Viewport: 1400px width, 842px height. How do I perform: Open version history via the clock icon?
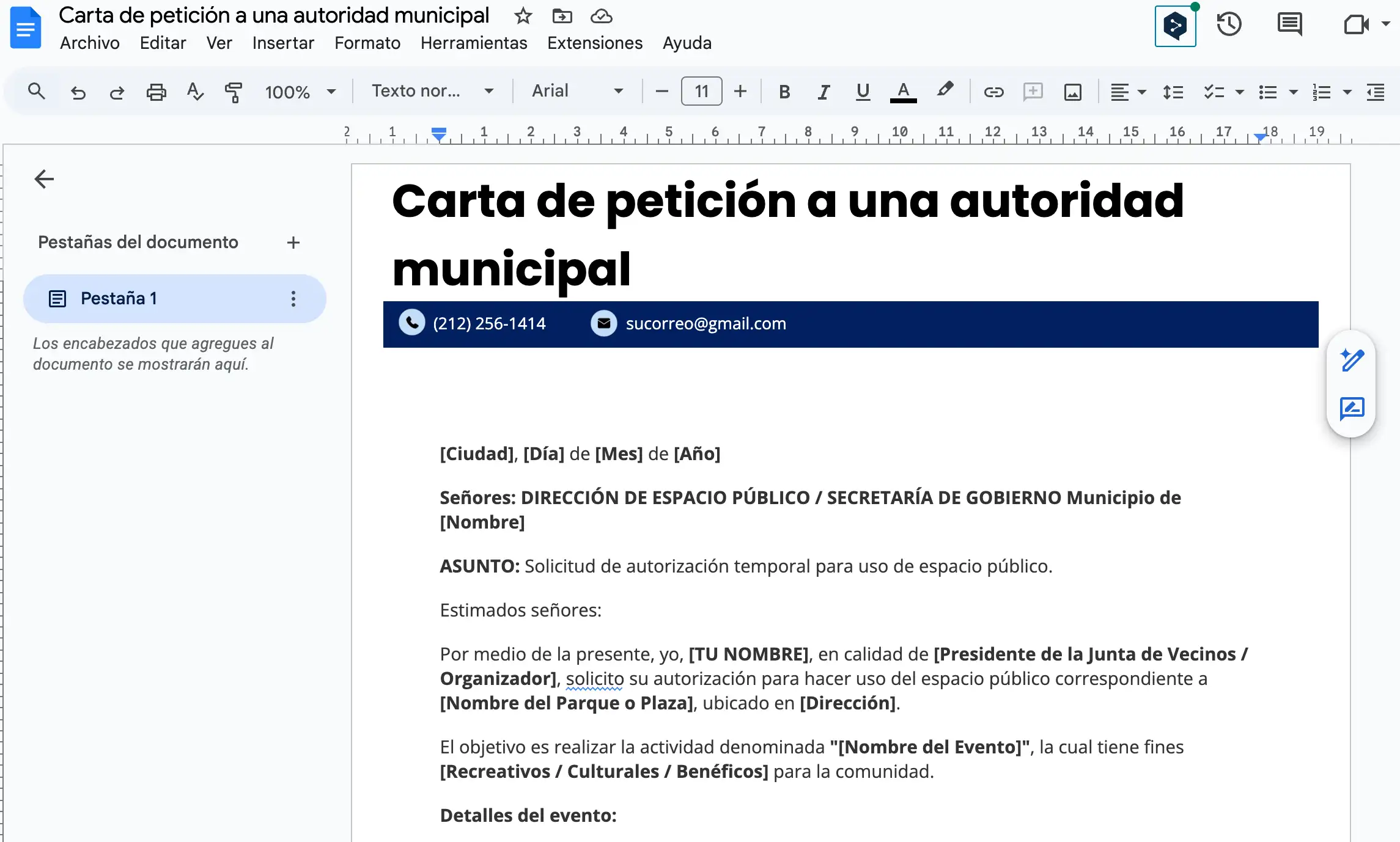click(1229, 24)
